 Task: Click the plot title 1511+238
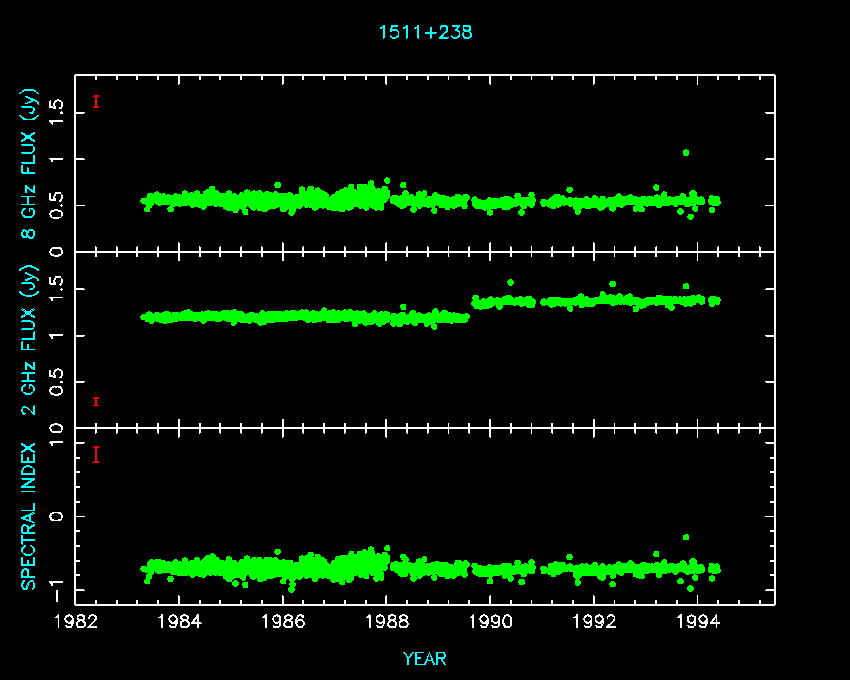[x=425, y=32]
